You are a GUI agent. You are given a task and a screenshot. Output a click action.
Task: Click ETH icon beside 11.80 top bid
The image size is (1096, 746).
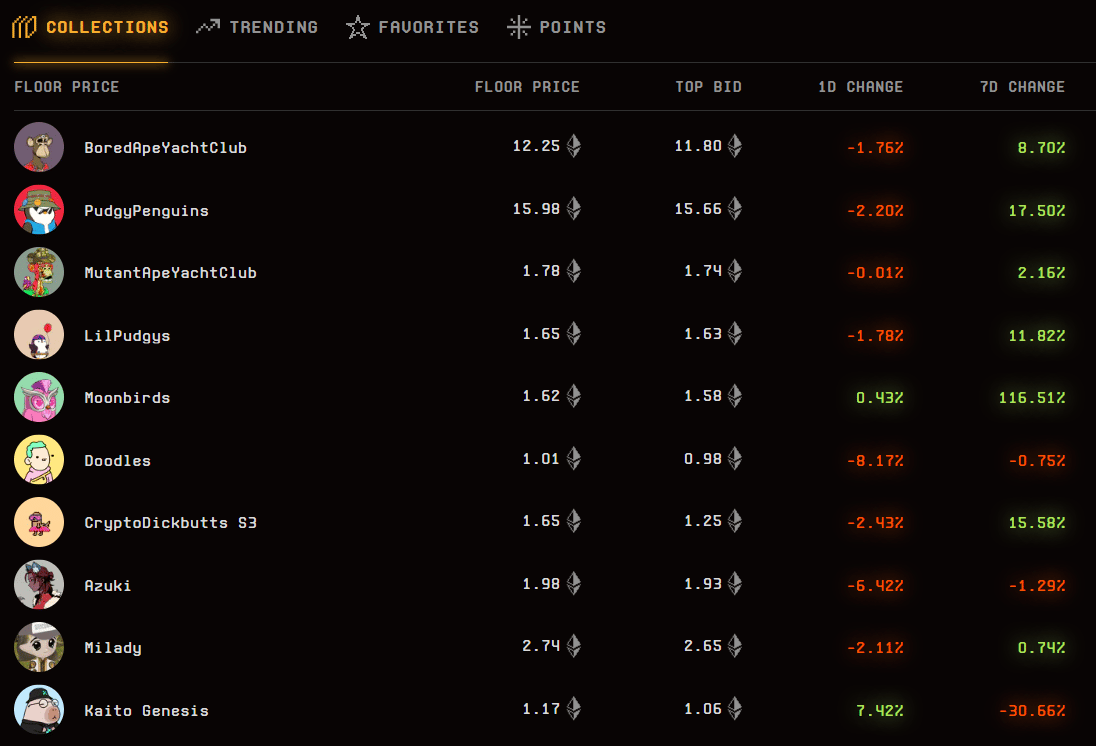click(735, 145)
